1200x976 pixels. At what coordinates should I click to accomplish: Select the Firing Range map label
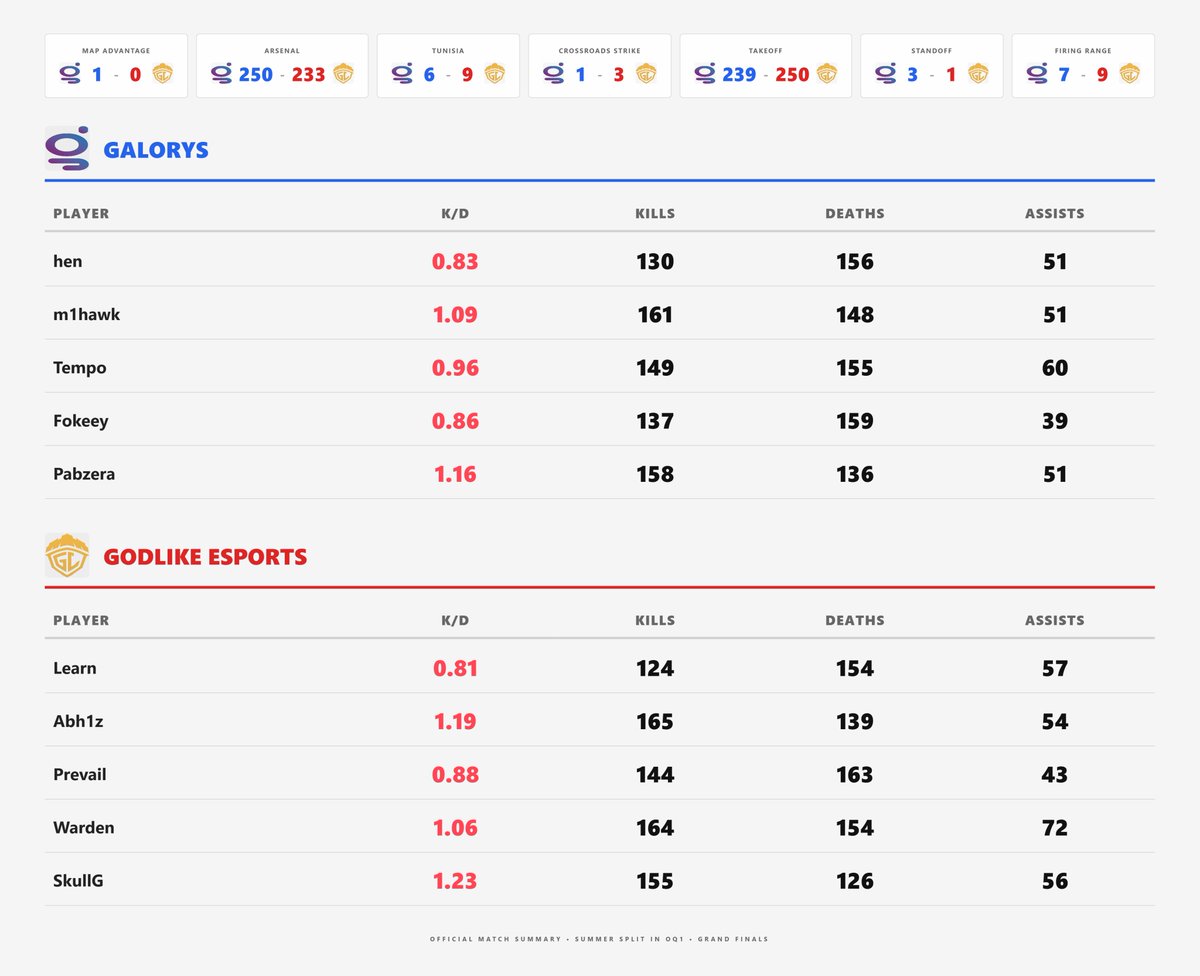1083,51
